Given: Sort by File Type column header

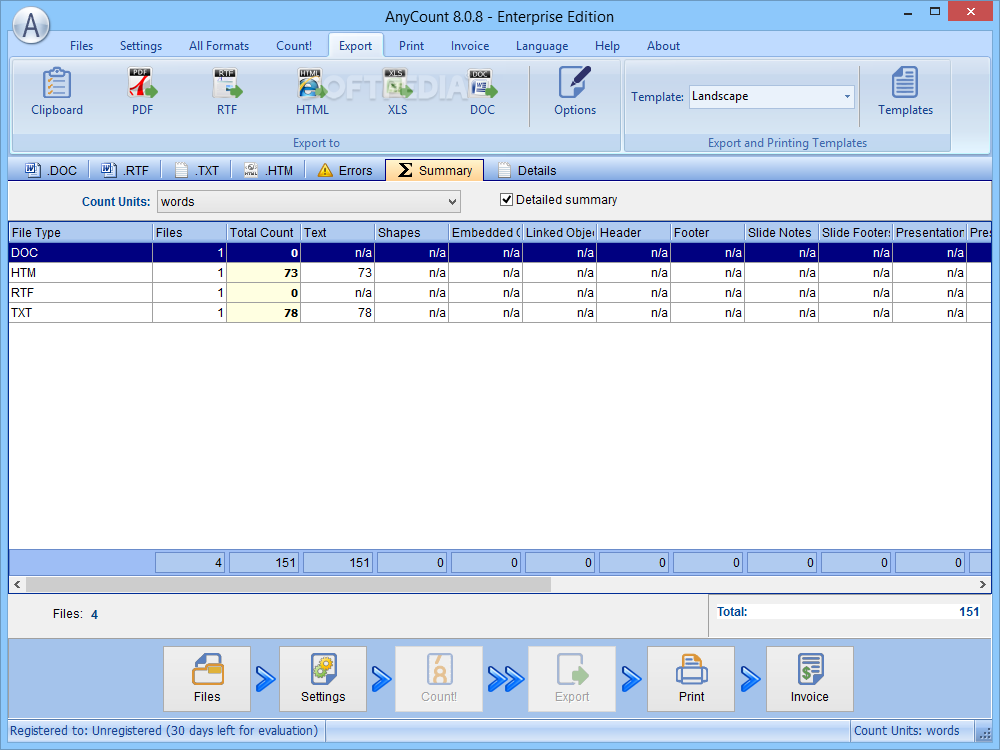Looking at the screenshot, I should pos(80,232).
